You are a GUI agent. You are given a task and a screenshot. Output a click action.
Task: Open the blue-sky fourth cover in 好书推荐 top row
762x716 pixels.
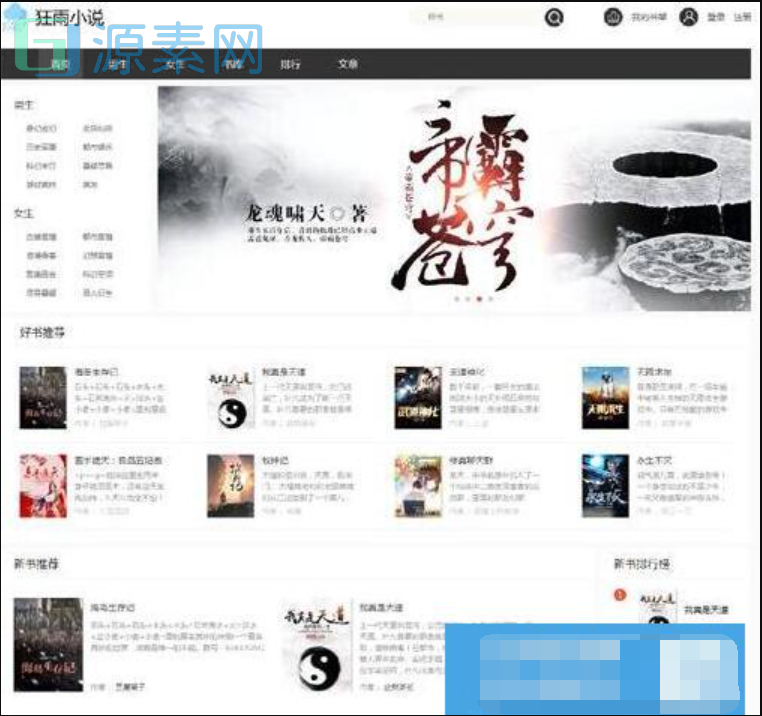tap(606, 398)
